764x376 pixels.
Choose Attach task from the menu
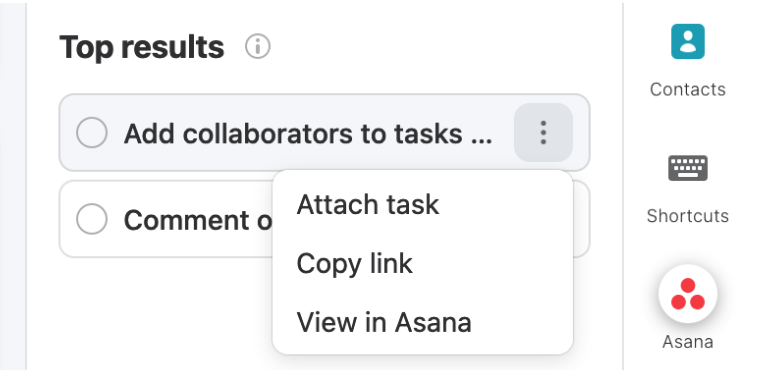(368, 204)
